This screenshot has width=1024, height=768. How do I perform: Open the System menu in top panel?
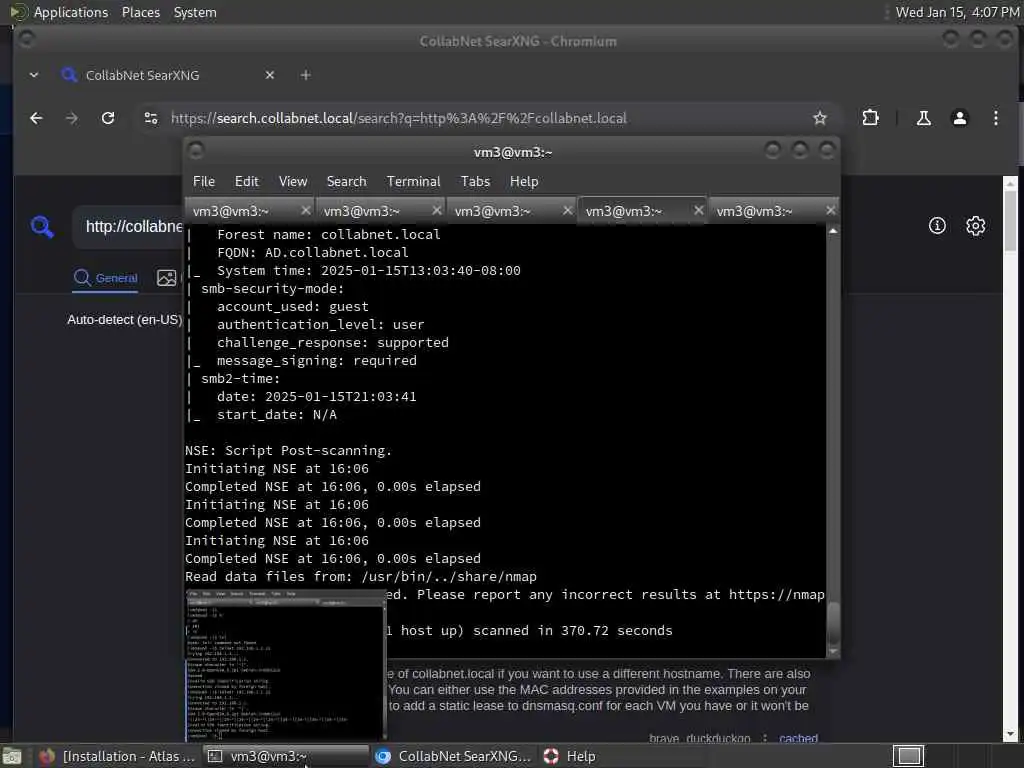click(195, 12)
